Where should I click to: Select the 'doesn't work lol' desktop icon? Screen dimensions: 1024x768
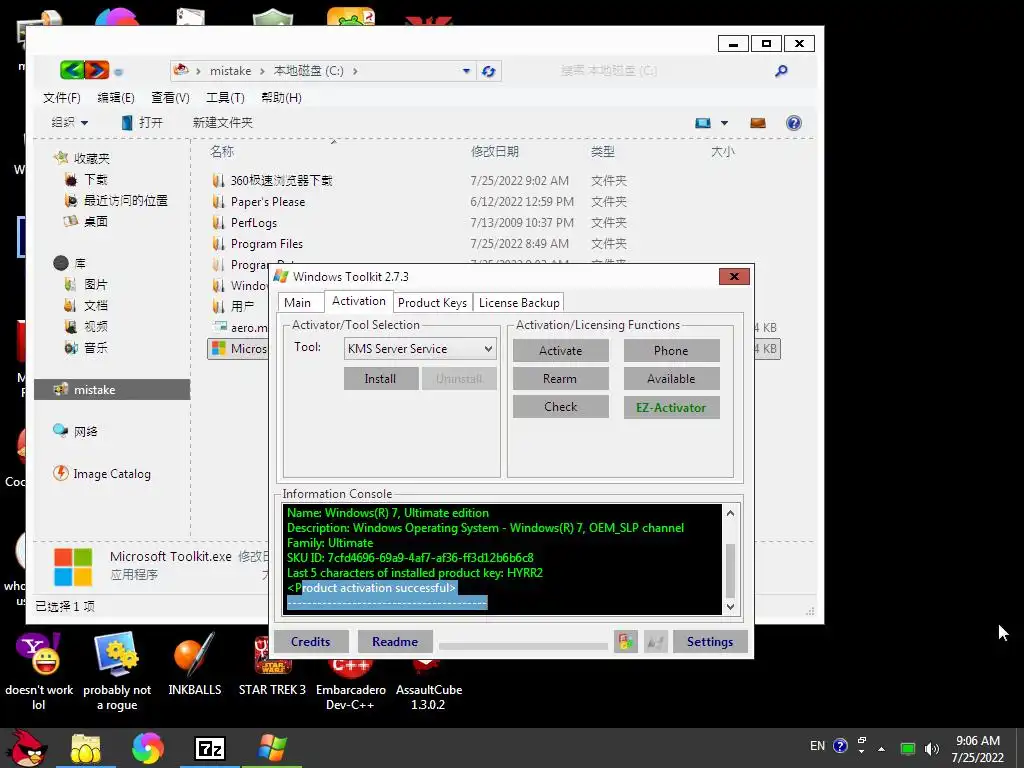[x=39, y=671]
